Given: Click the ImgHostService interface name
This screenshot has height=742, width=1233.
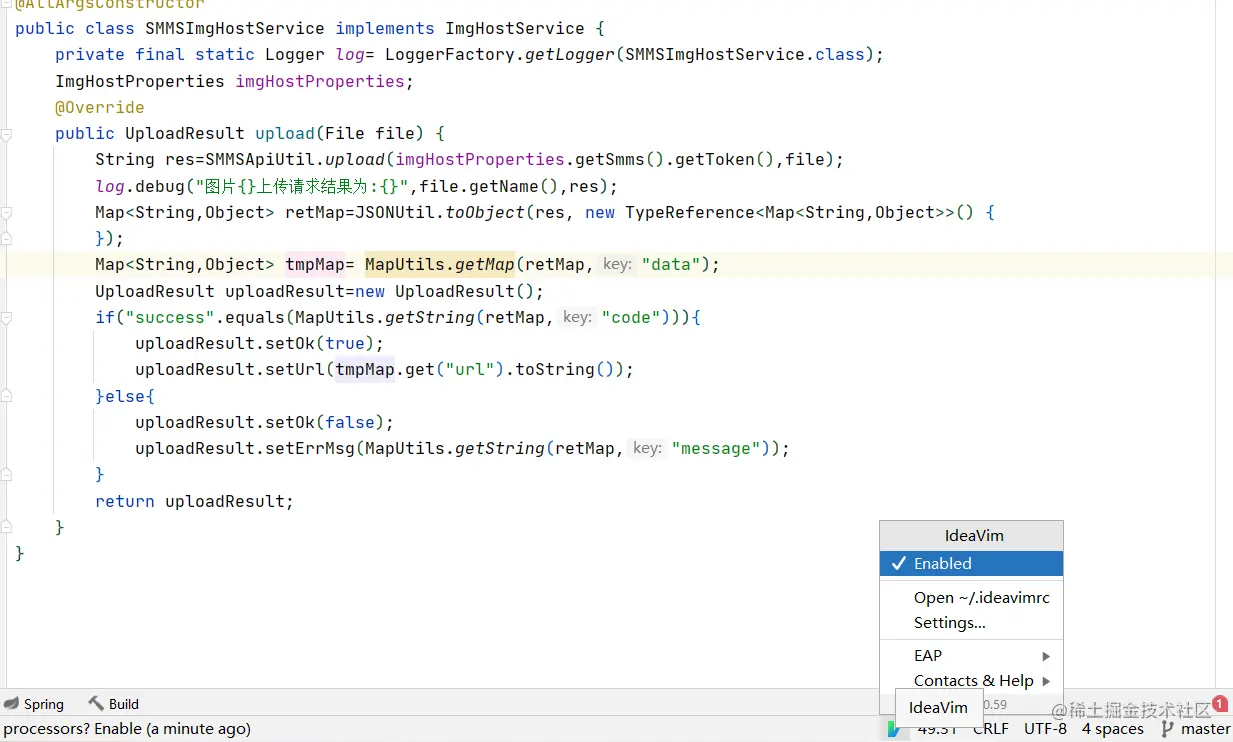Looking at the screenshot, I should click(515, 28).
